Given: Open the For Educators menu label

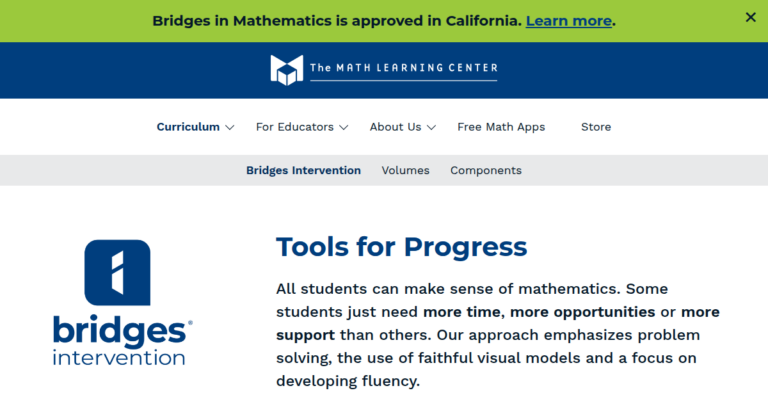Looking at the screenshot, I should click(x=295, y=127).
